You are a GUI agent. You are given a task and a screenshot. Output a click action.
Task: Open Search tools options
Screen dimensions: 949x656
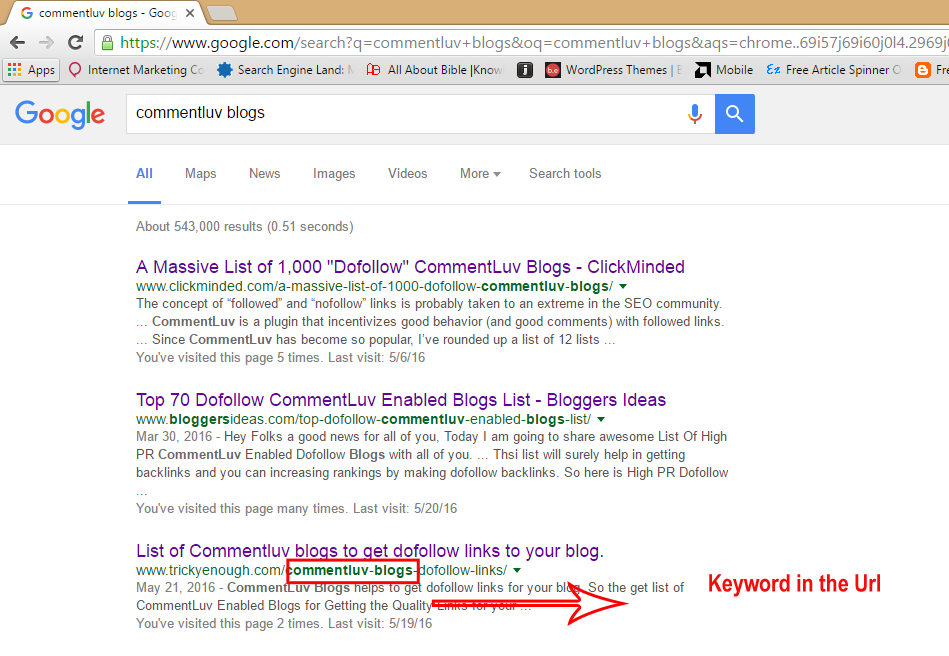[x=565, y=174]
